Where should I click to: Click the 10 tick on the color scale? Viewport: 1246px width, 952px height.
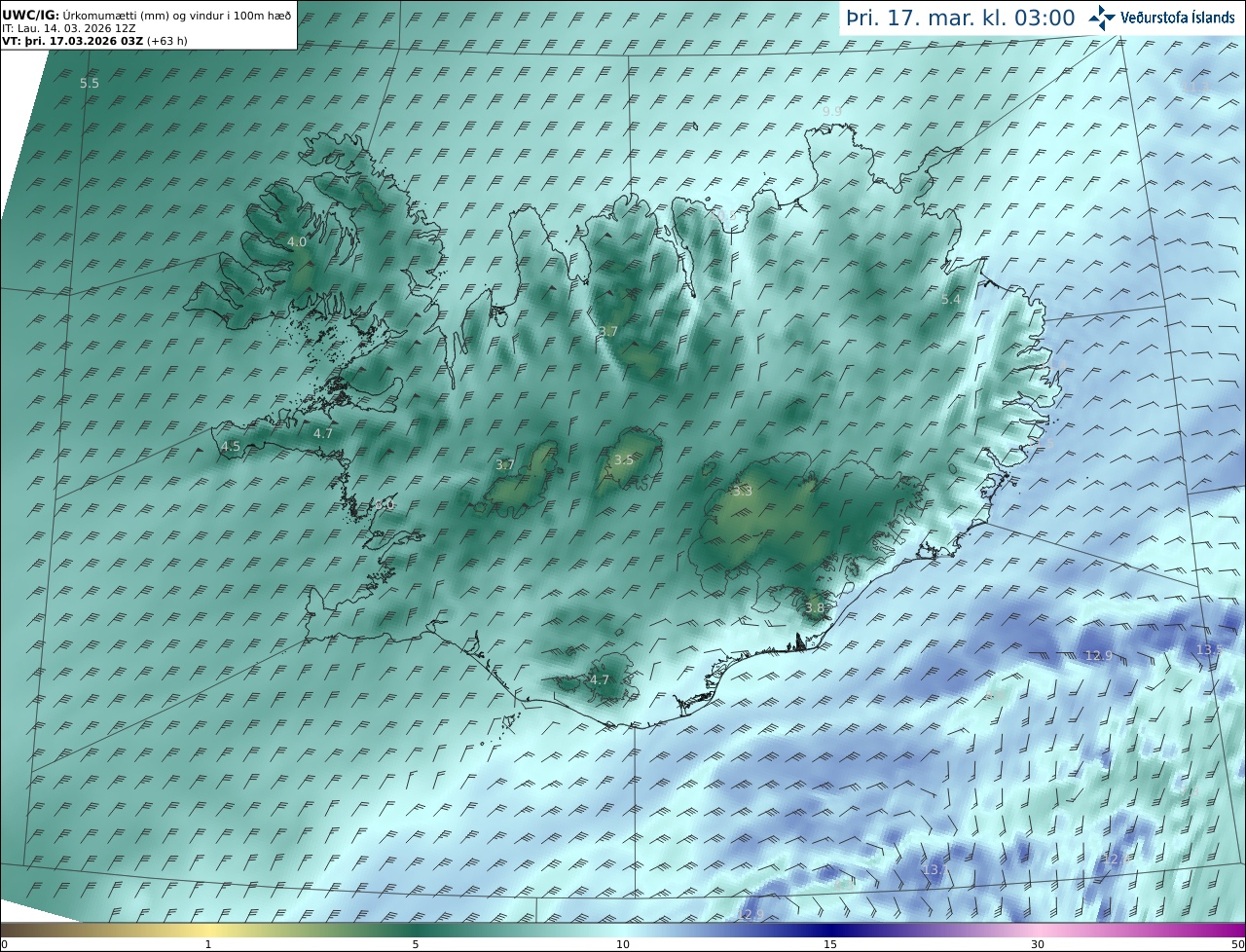[x=623, y=944]
